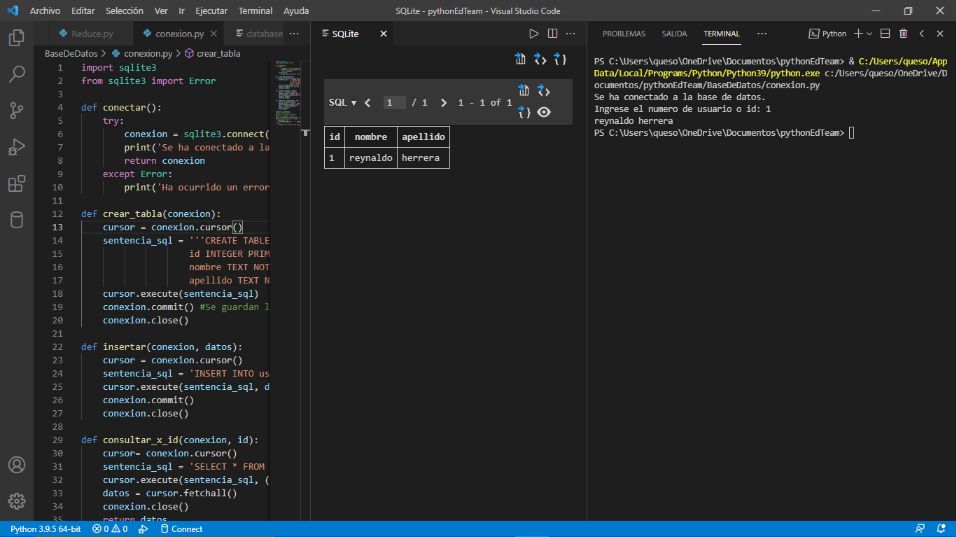956x537 pixels.
Task: Split the SQLite editor to the right
Action: point(552,34)
